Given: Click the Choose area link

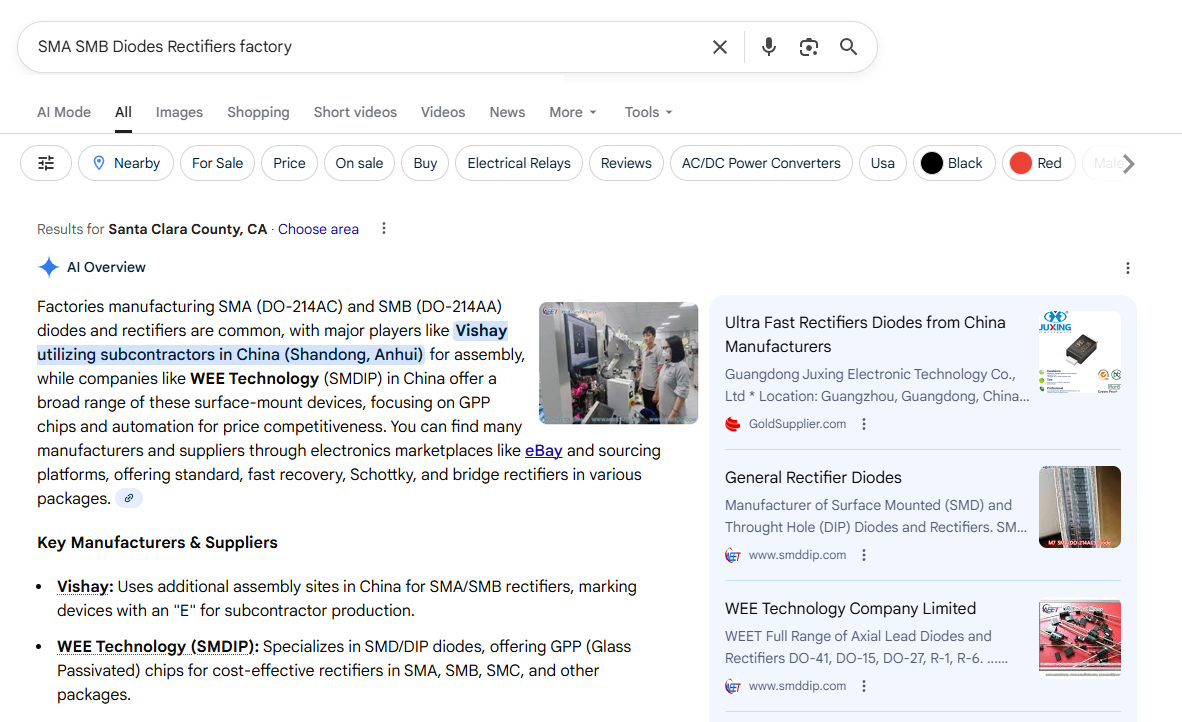Looking at the screenshot, I should coord(317,228).
